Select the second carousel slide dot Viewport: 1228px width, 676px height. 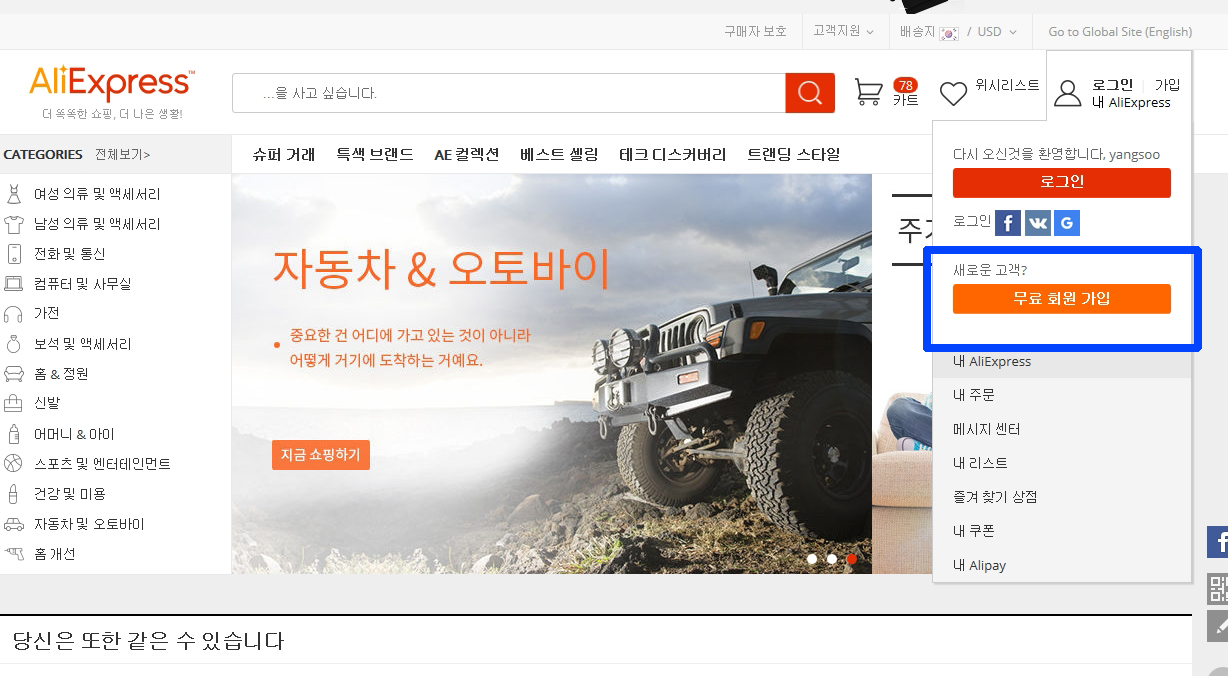[832, 559]
